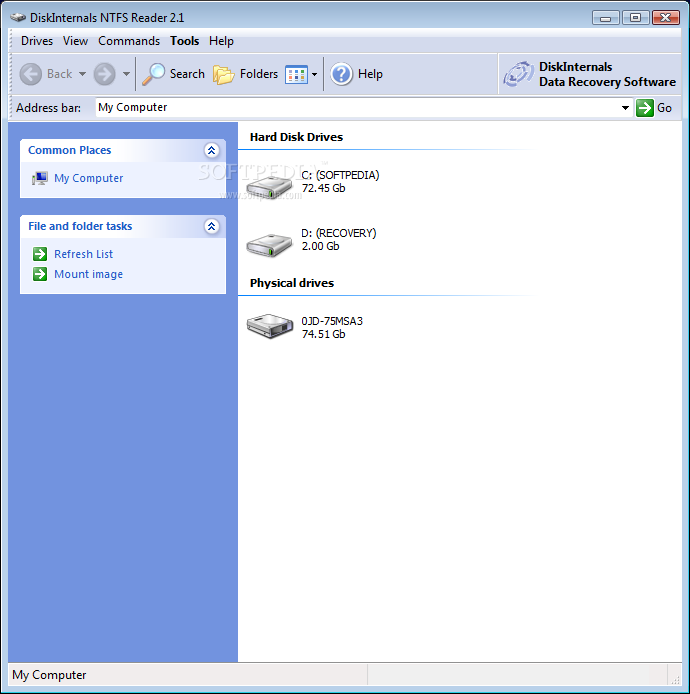Collapse the Common Places panel

[212, 150]
